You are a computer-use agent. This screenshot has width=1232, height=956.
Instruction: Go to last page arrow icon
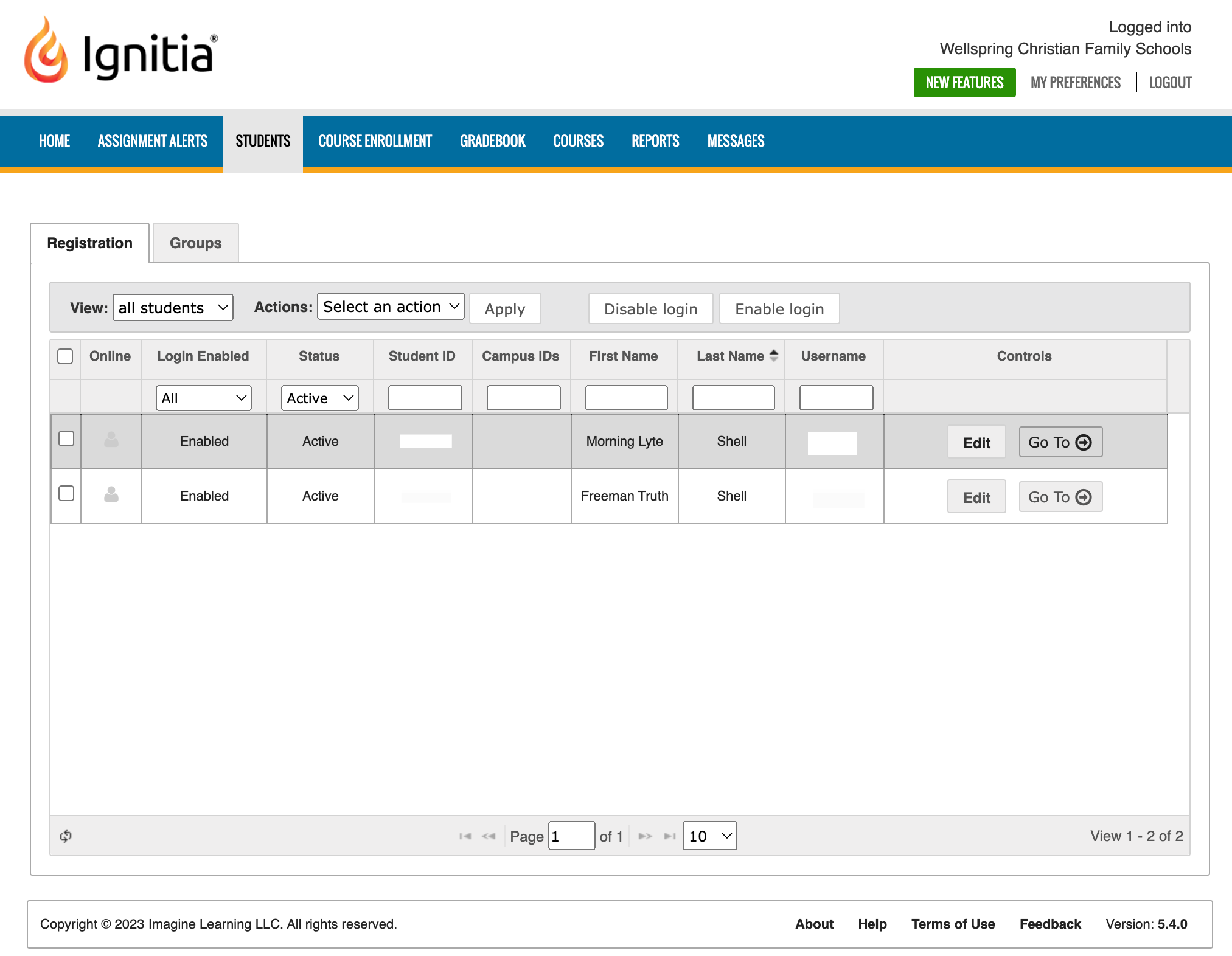click(670, 836)
